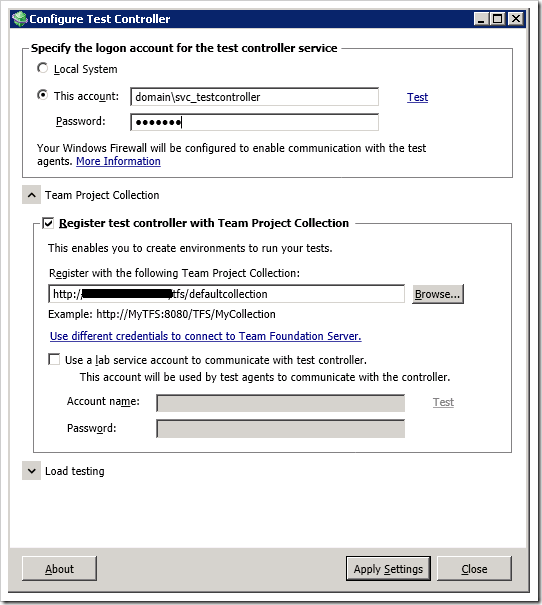The width and height of the screenshot is (542, 605).
Task: Click the greyed Test link by Account name
Action: coord(443,402)
